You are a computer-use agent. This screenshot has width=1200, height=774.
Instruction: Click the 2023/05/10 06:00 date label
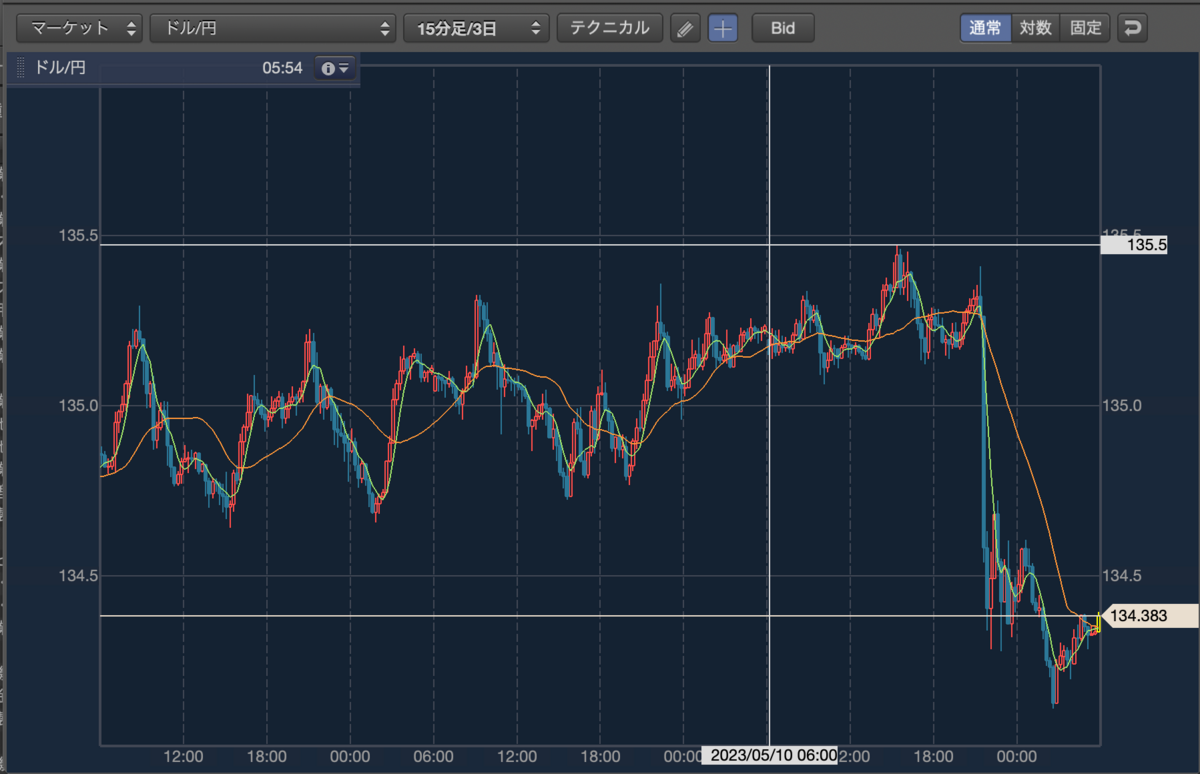(x=770, y=756)
